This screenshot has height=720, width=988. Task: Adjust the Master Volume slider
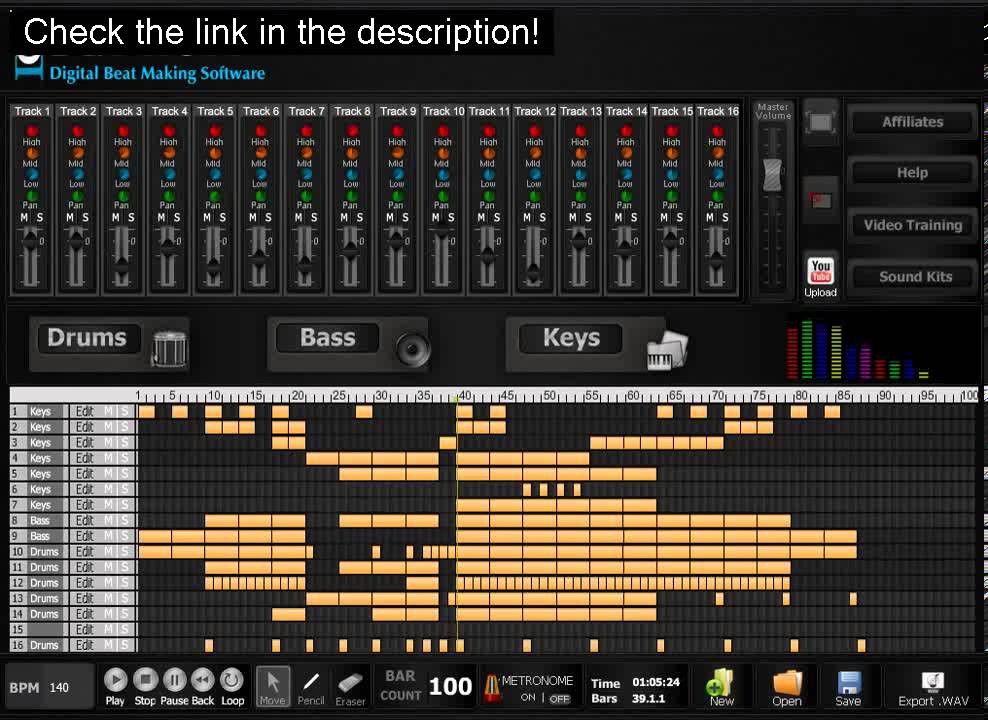(x=772, y=175)
